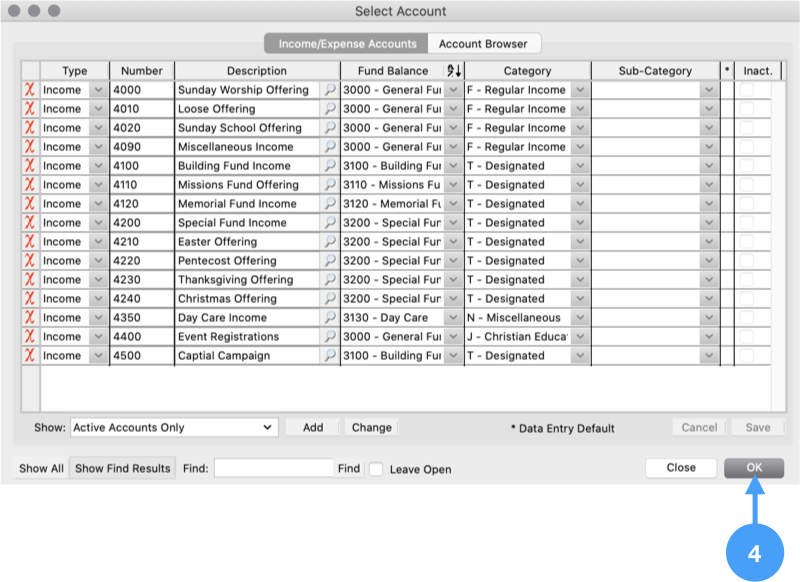Mark Miscellaneous Income account as inactive
The height and width of the screenshot is (582, 800).
747,147
